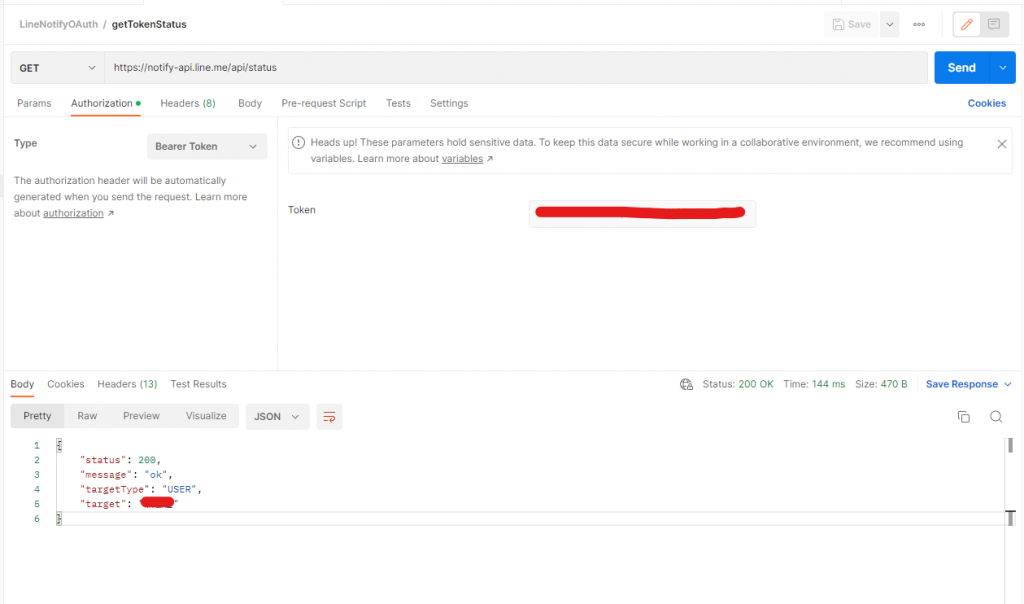Image resolution: width=1024 pixels, height=604 pixels.
Task: Follow the authorization learn more link
Action: [x=73, y=214]
